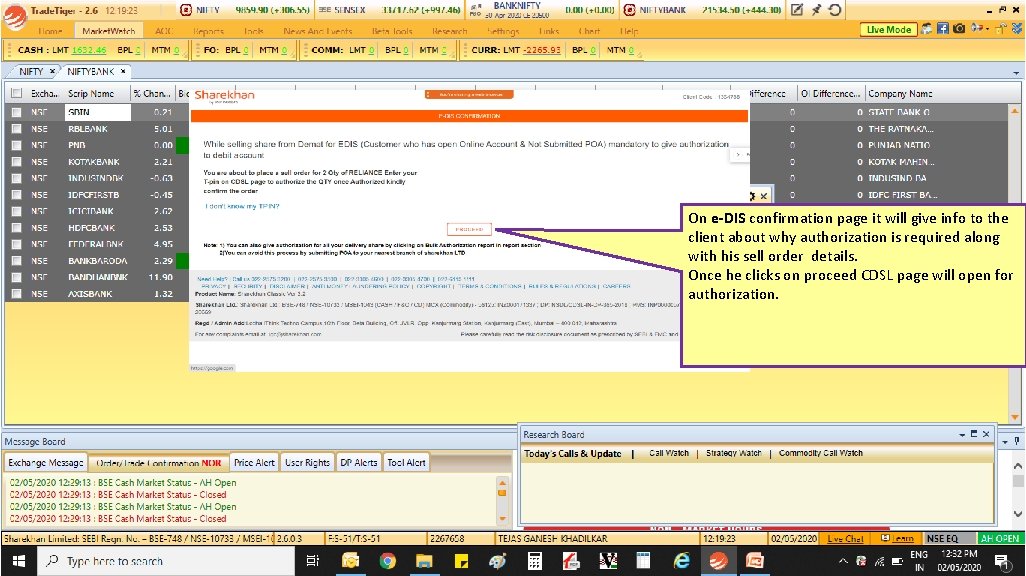This screenshot has height=576, width=1026.
Task: Open Windows Start menu
Action: [18, 561]
